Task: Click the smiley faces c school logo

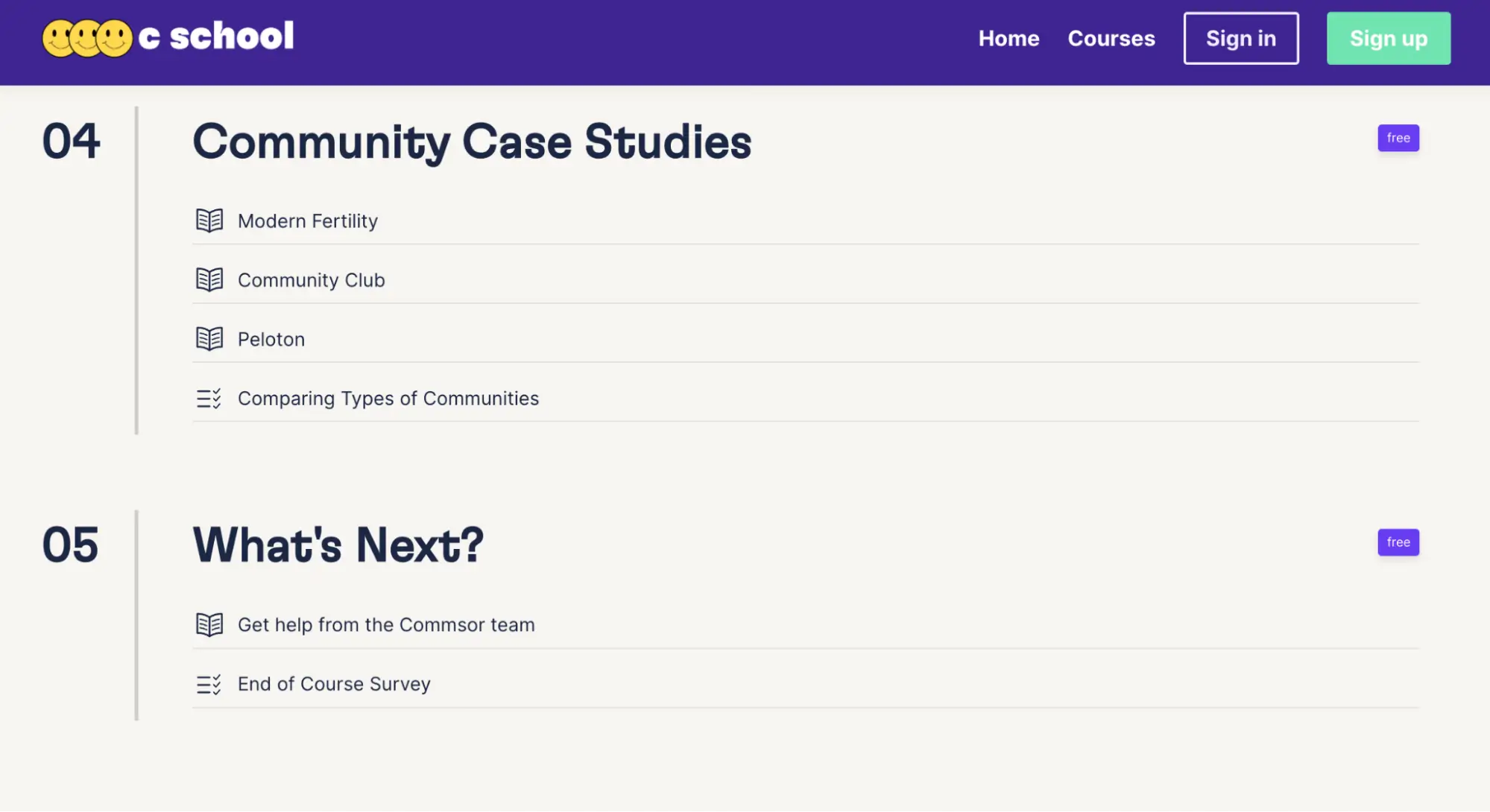Action: point(168,37)
